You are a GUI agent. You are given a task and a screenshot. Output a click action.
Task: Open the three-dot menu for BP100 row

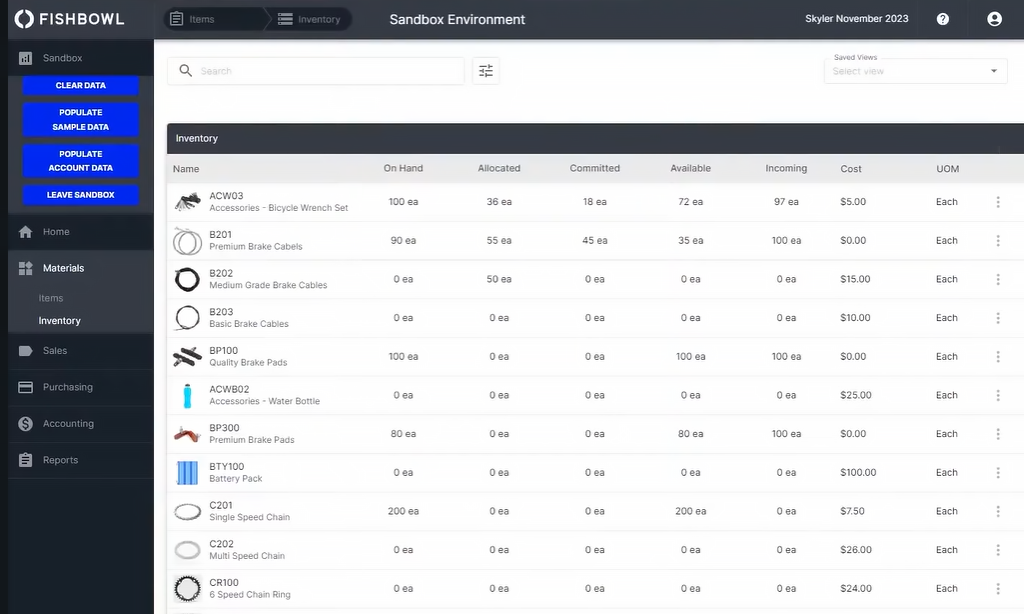click(998, 357)
